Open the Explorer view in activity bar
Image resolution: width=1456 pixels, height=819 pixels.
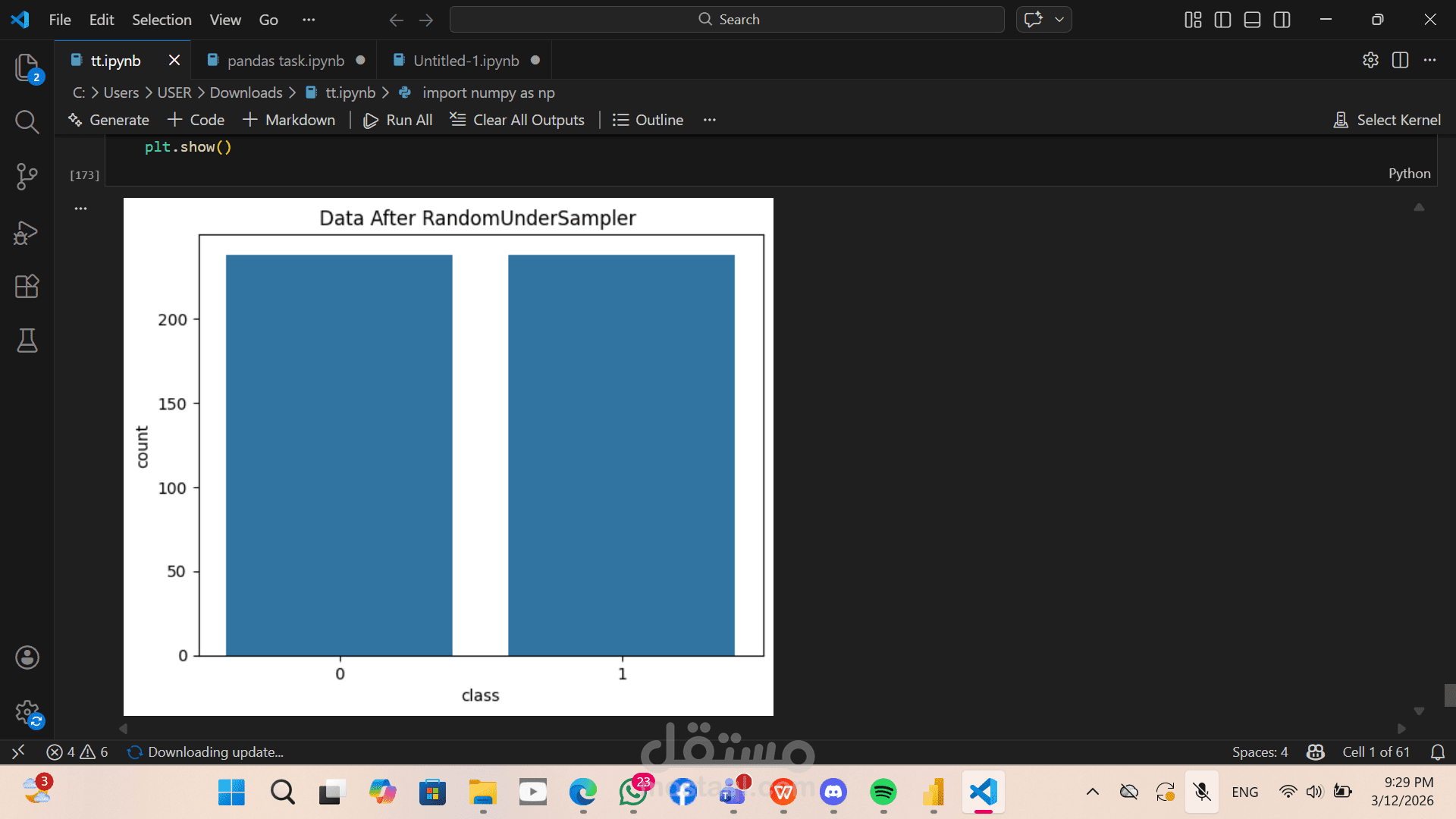click(x=27, y=67)
